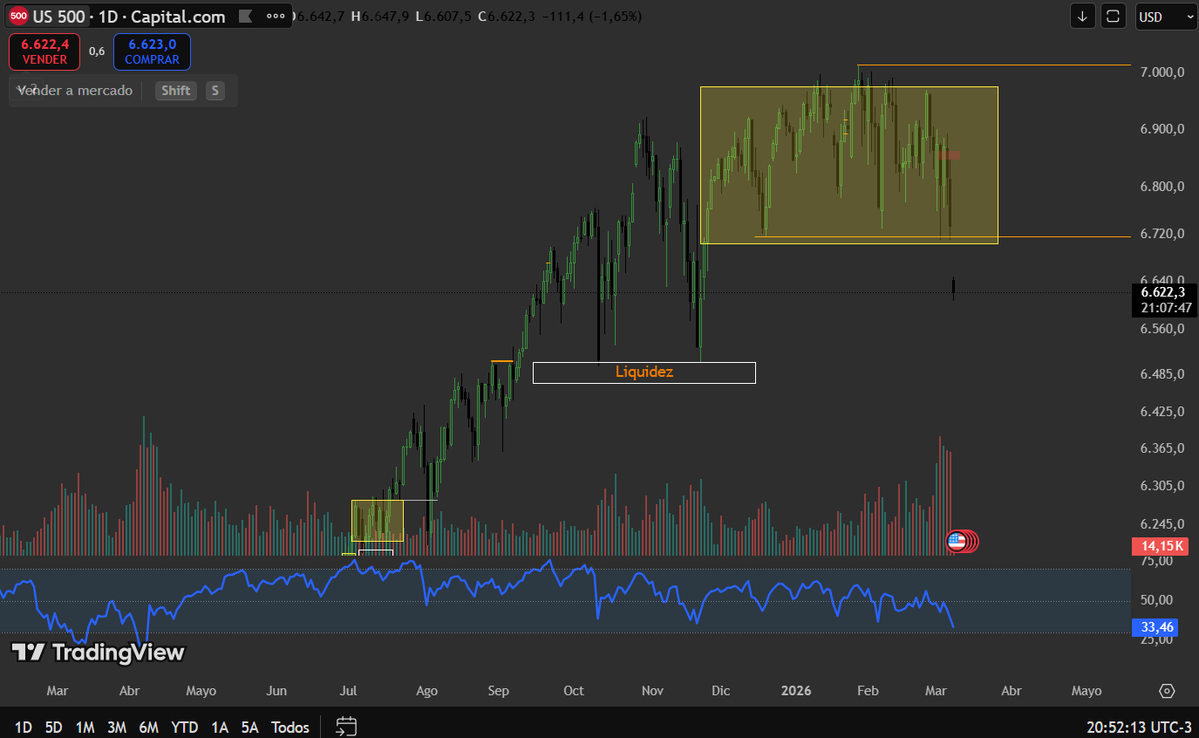Click the 7.000,0 price axis label

click(1162, 72)
